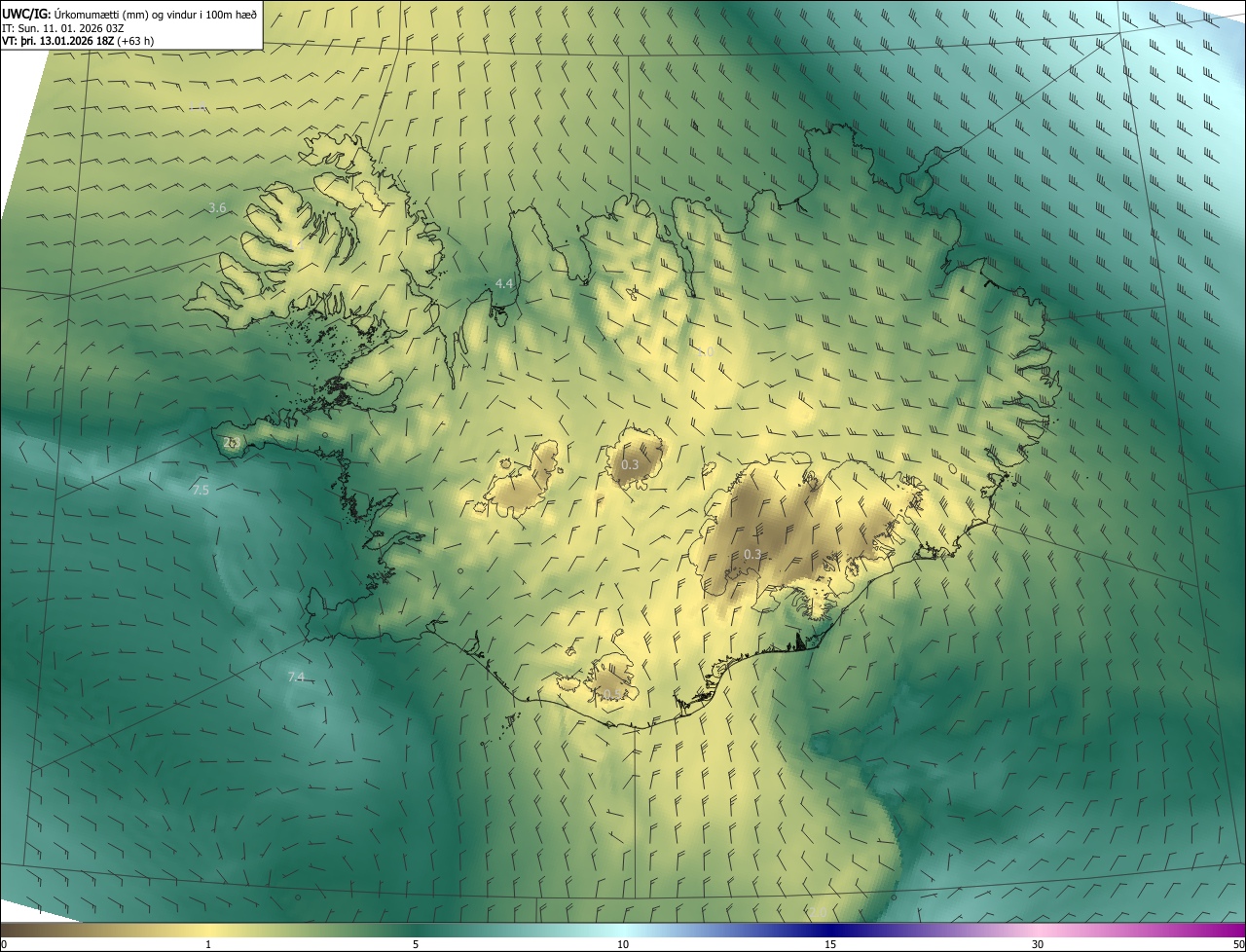
Task: Click the "0.3" label on the small central glacier
Action: point(630,465)
